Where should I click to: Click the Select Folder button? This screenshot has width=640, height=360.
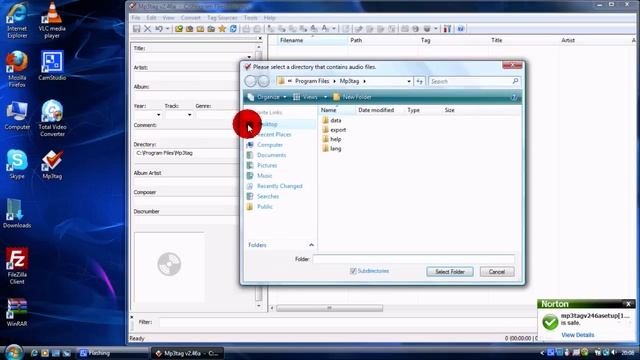[450, 272]
